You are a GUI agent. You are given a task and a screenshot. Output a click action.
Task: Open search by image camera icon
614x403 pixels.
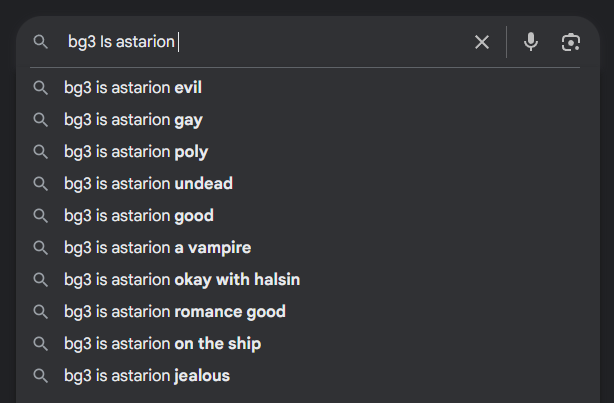point(571,42)
